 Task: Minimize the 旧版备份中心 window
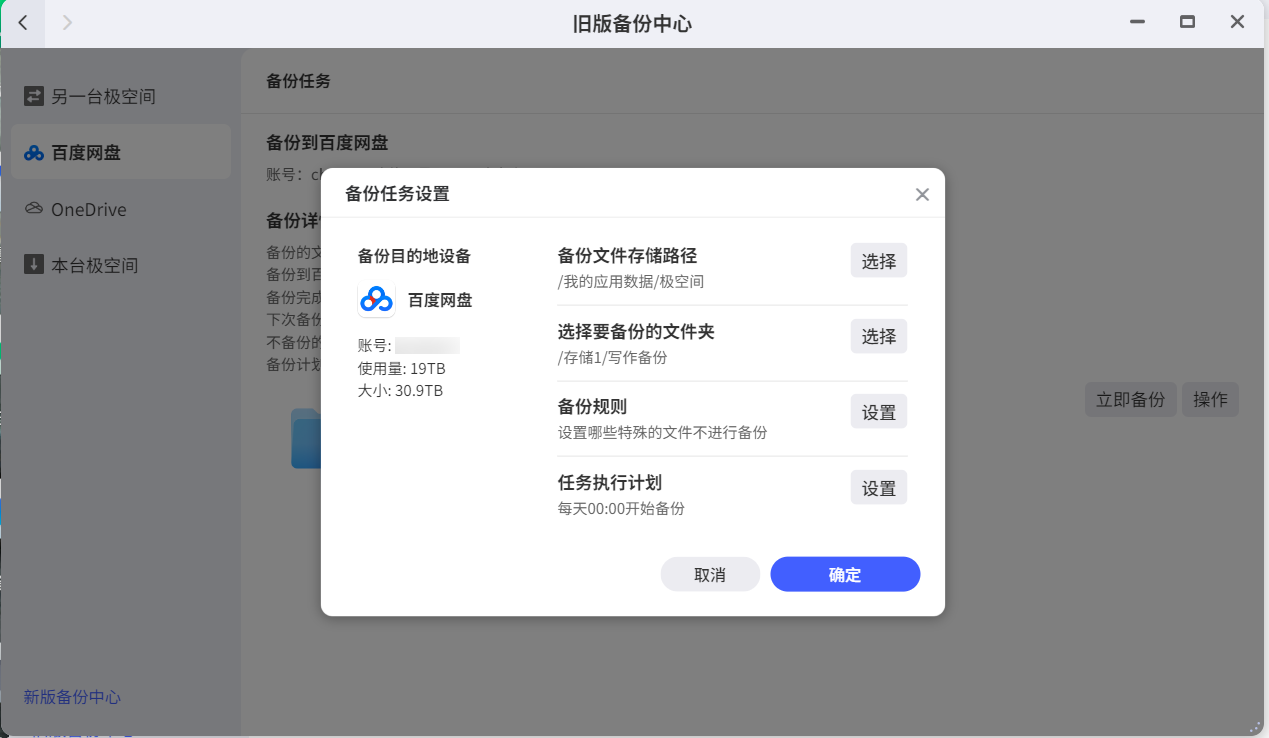pyautogui.click(x=1137, y=22)
